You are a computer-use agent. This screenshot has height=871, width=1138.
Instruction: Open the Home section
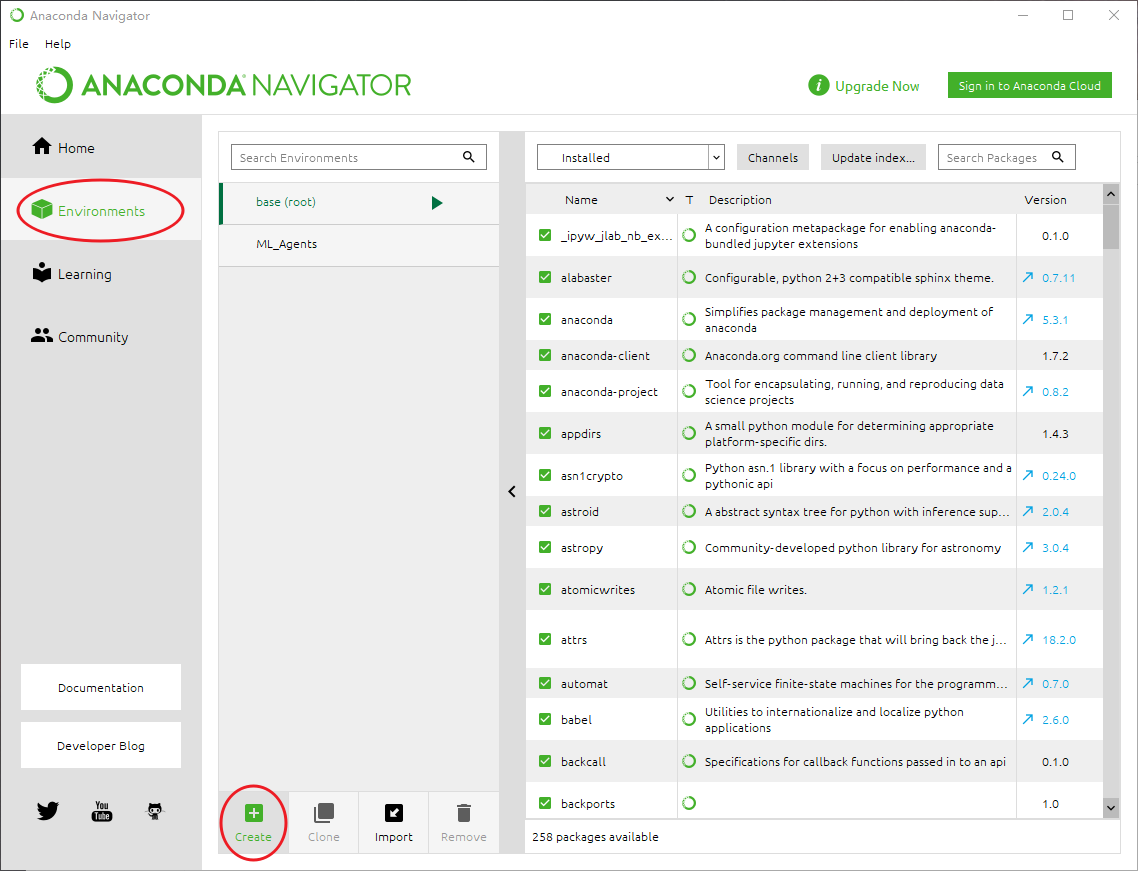(64, 147)
